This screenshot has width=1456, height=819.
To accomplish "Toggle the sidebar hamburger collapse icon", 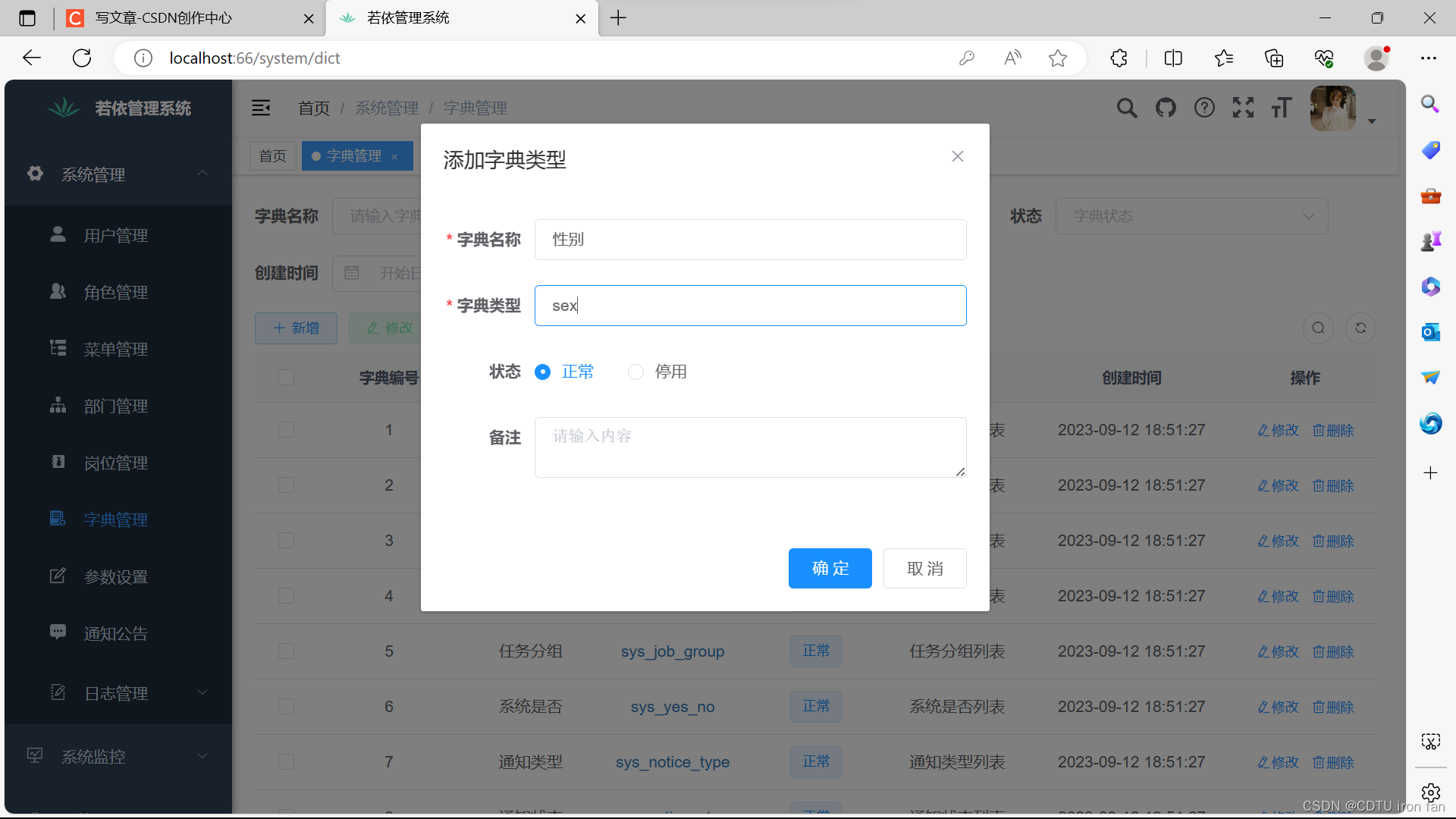I will [261, 108].
